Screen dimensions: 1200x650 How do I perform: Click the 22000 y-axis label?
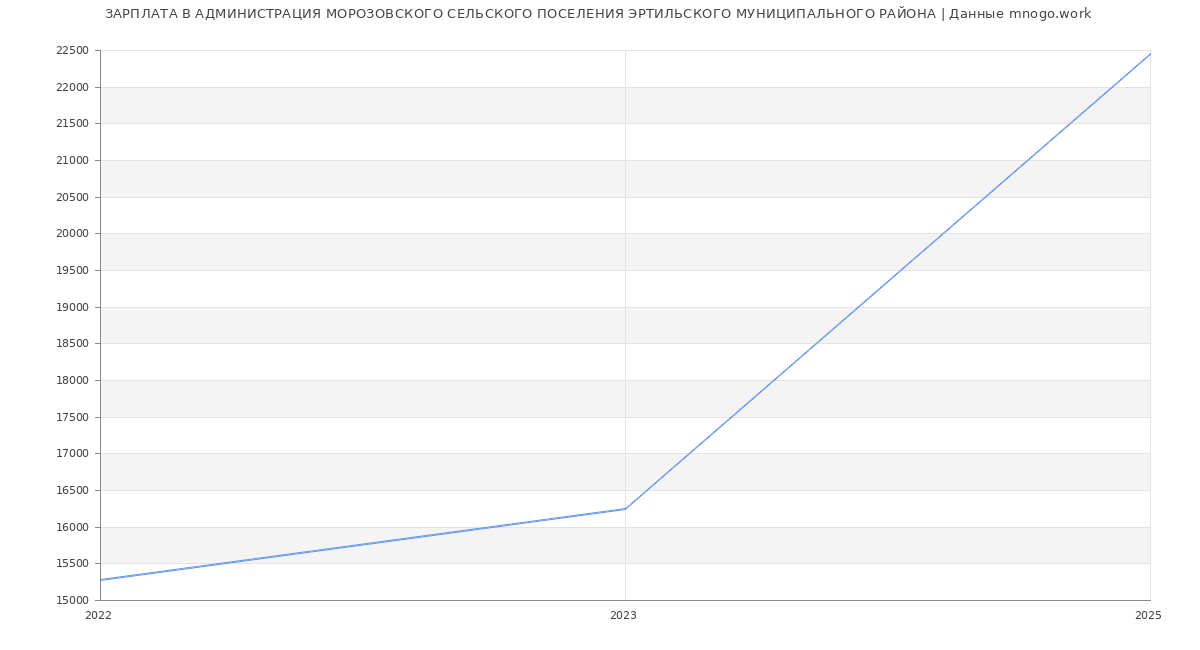(x=73, y=88)
